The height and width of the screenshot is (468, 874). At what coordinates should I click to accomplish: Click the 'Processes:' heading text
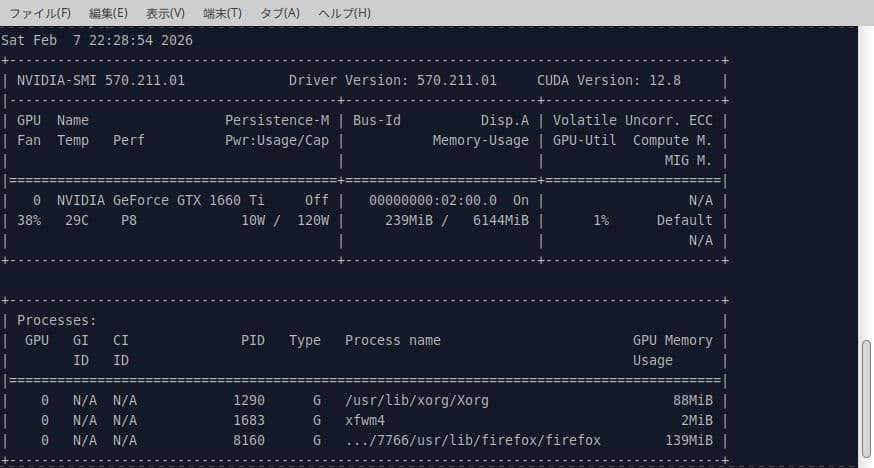[57, 321]
